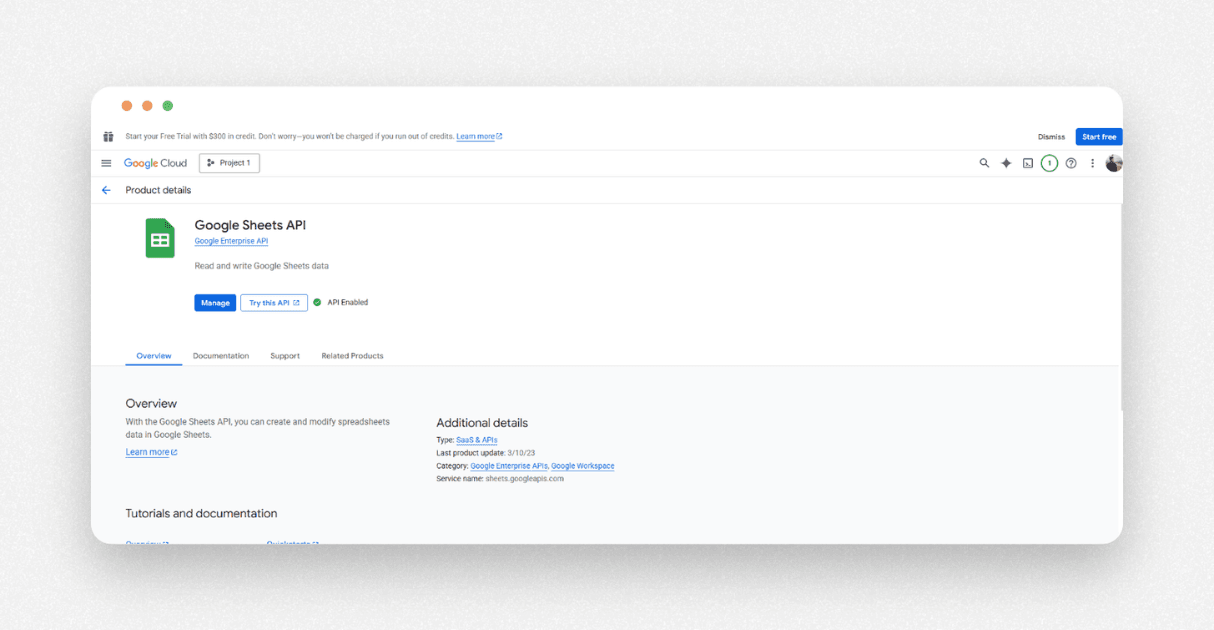Activate the Cloud Shell terminal icon

point(1027,163)
